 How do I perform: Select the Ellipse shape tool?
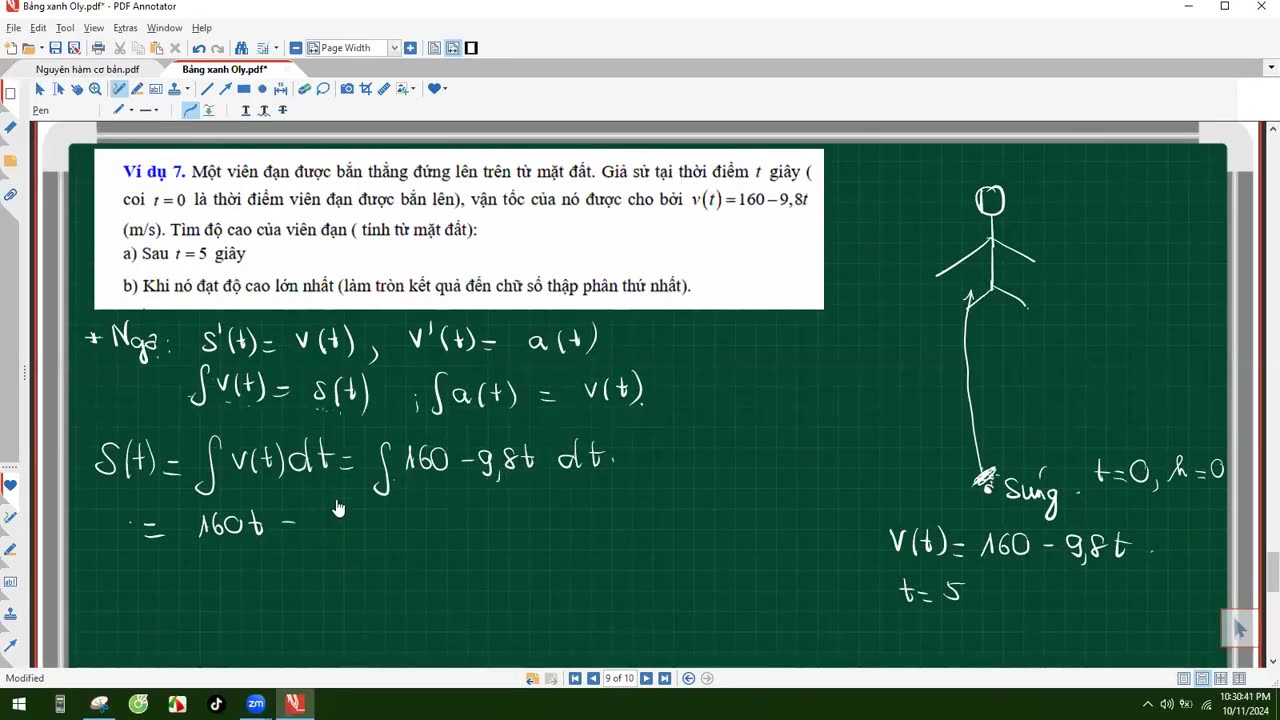[x=262, y=89]
